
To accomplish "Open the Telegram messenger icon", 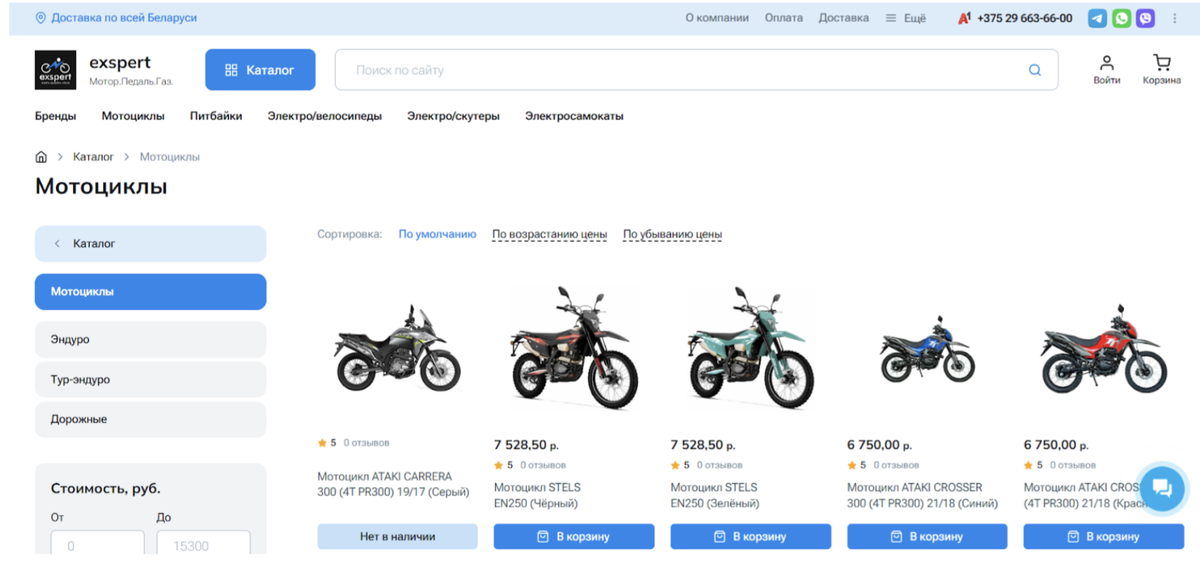I will tap(1097, 18).
